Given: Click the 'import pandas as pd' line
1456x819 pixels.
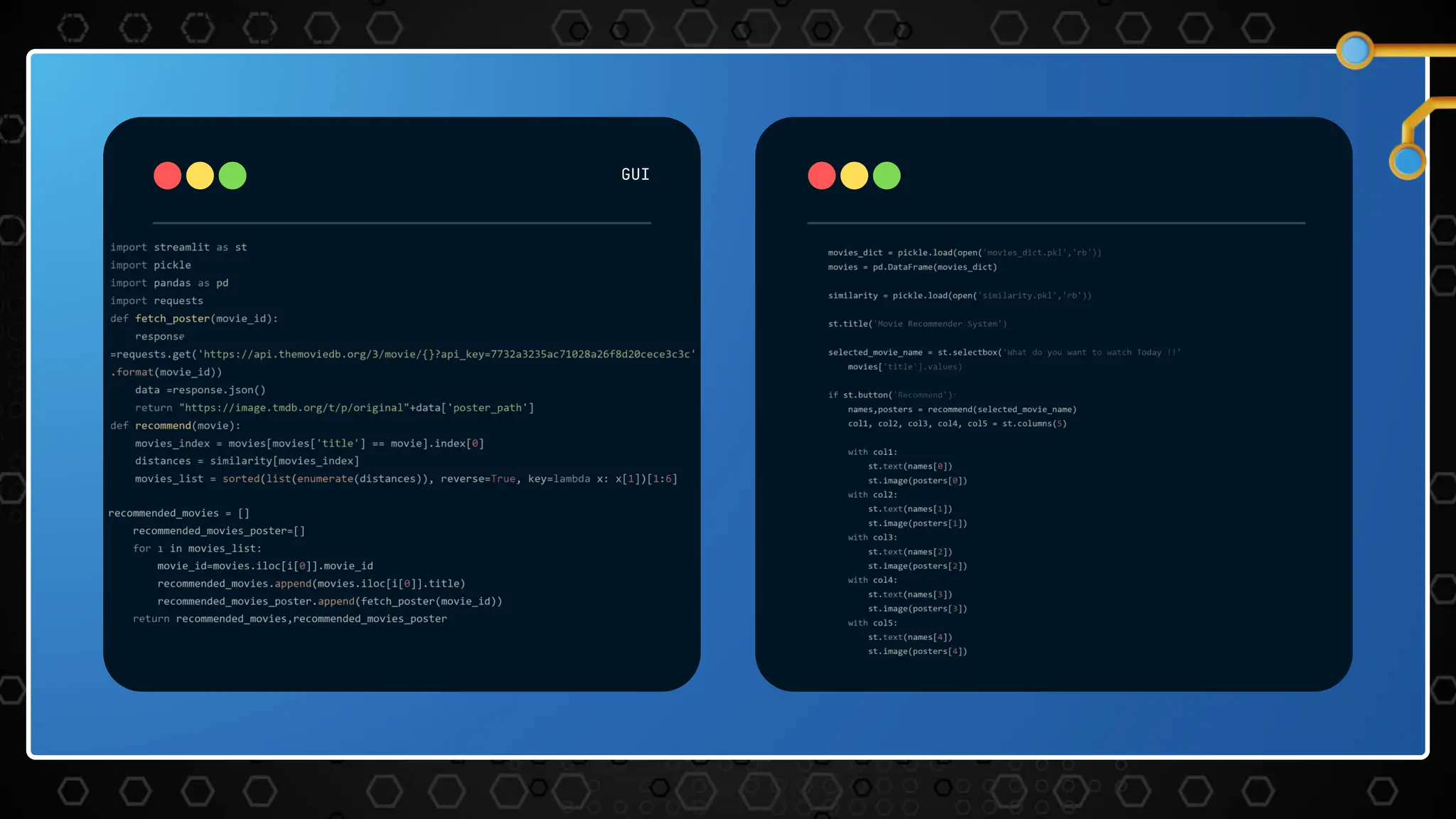Looking at the screenshot, I should [x=169, y=283].
